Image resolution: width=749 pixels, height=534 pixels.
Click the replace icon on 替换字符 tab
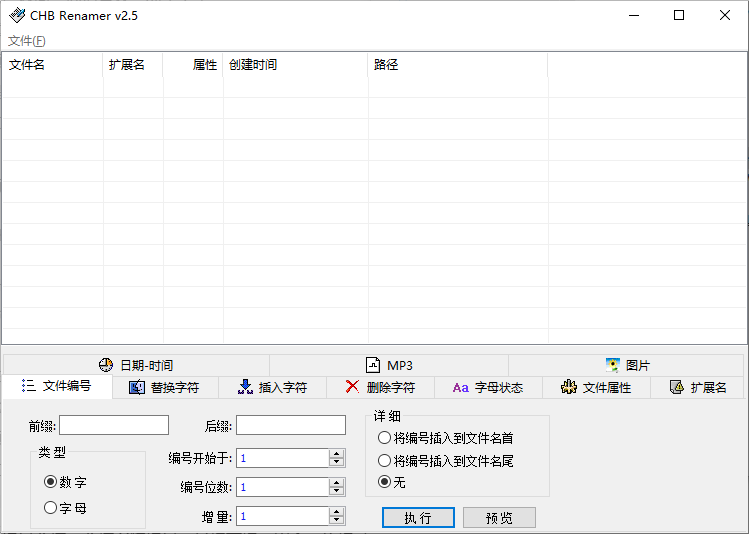[x=137, y=387]
